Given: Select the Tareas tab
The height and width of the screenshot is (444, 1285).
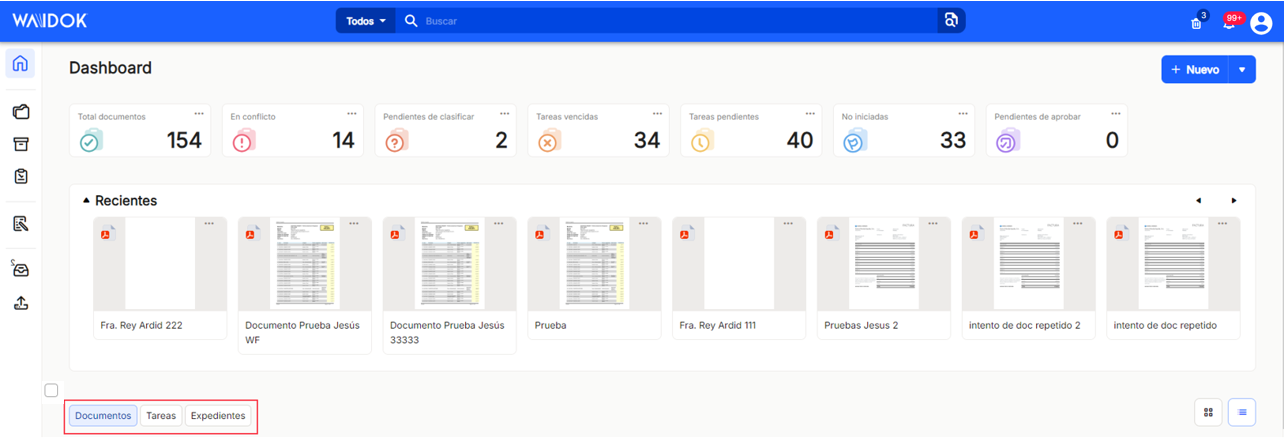Looking at the screenshot, I should (161, 415).
